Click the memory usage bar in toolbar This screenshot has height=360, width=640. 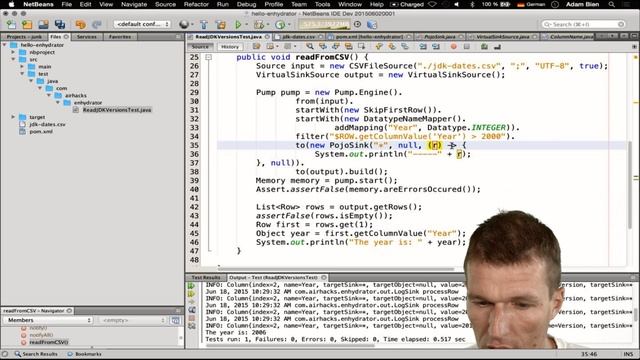click(324, 24)
